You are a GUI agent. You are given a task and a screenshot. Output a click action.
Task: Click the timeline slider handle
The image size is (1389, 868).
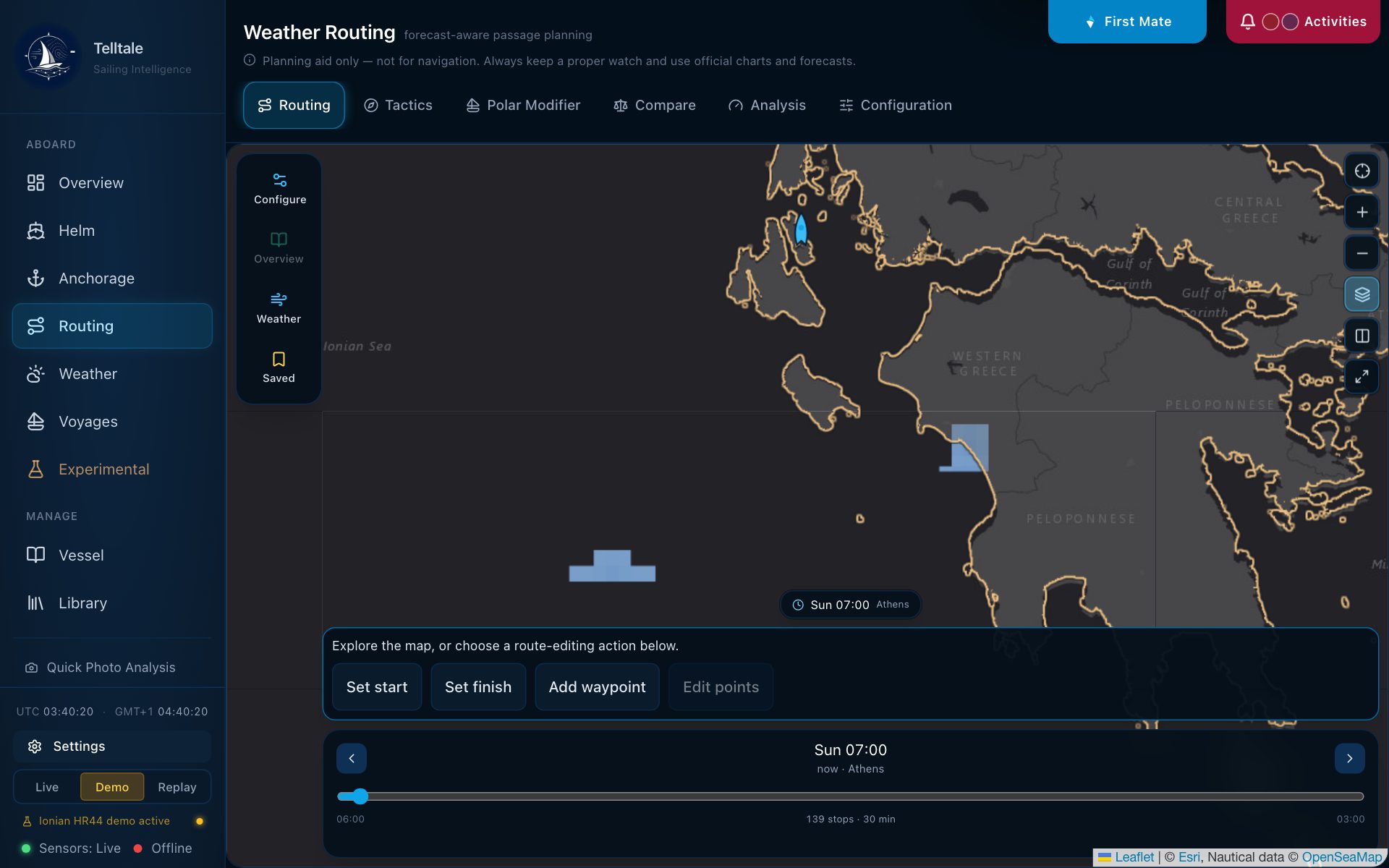360,796
